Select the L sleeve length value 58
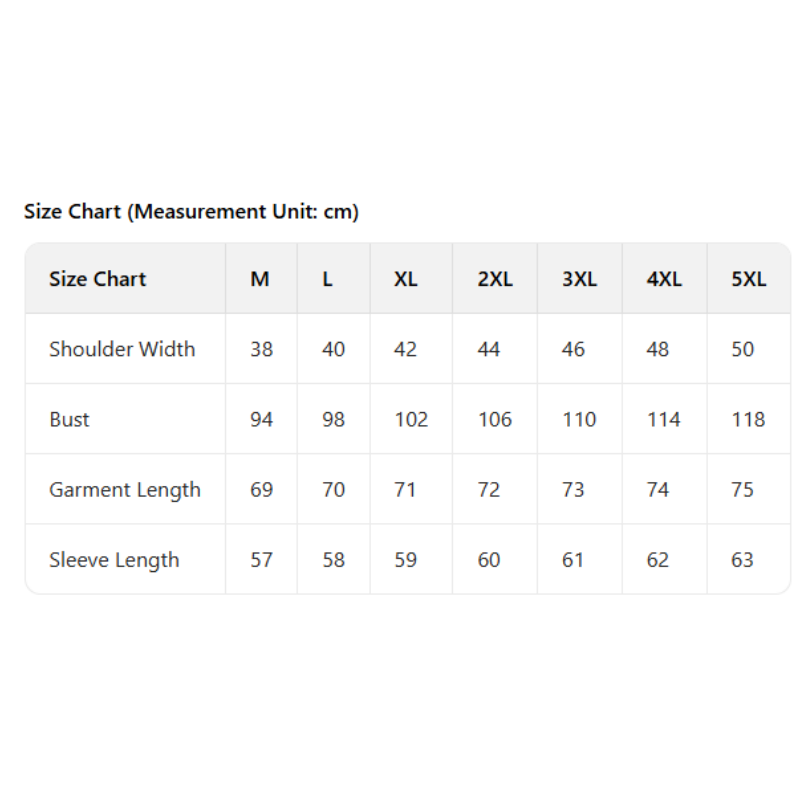Image resolution: width=800 pixels, height=800 pixels. [333, 560]
